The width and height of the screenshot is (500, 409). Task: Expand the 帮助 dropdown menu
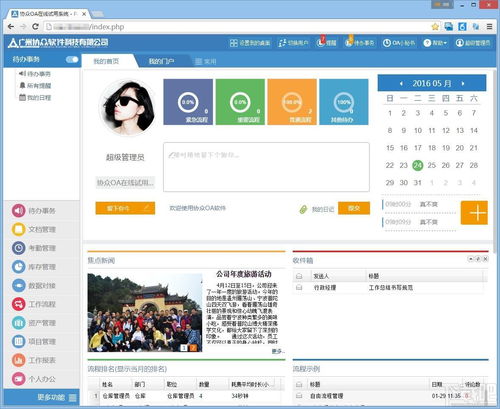(x=435, y=43)
